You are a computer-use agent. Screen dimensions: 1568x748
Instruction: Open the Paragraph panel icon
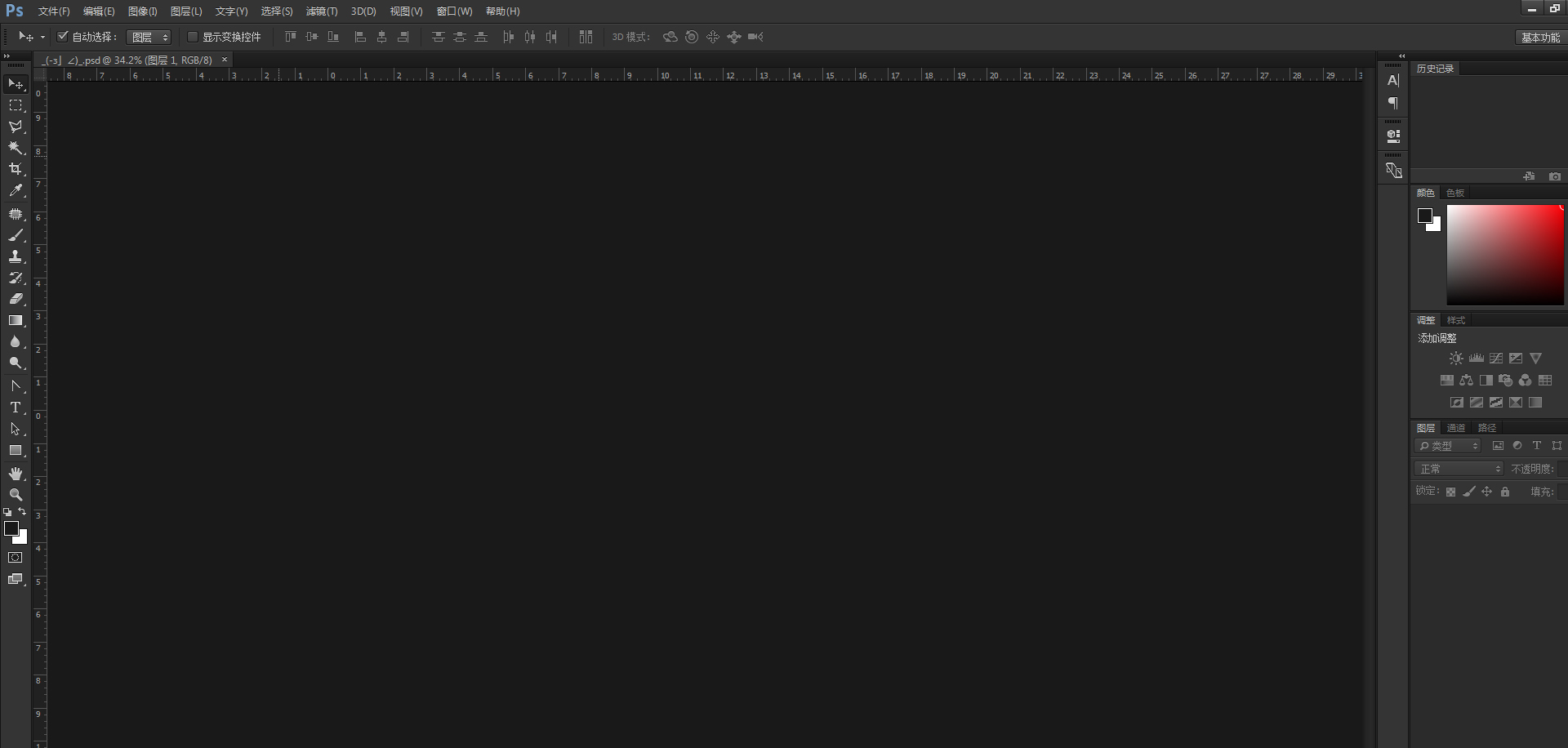[1393, 103]
